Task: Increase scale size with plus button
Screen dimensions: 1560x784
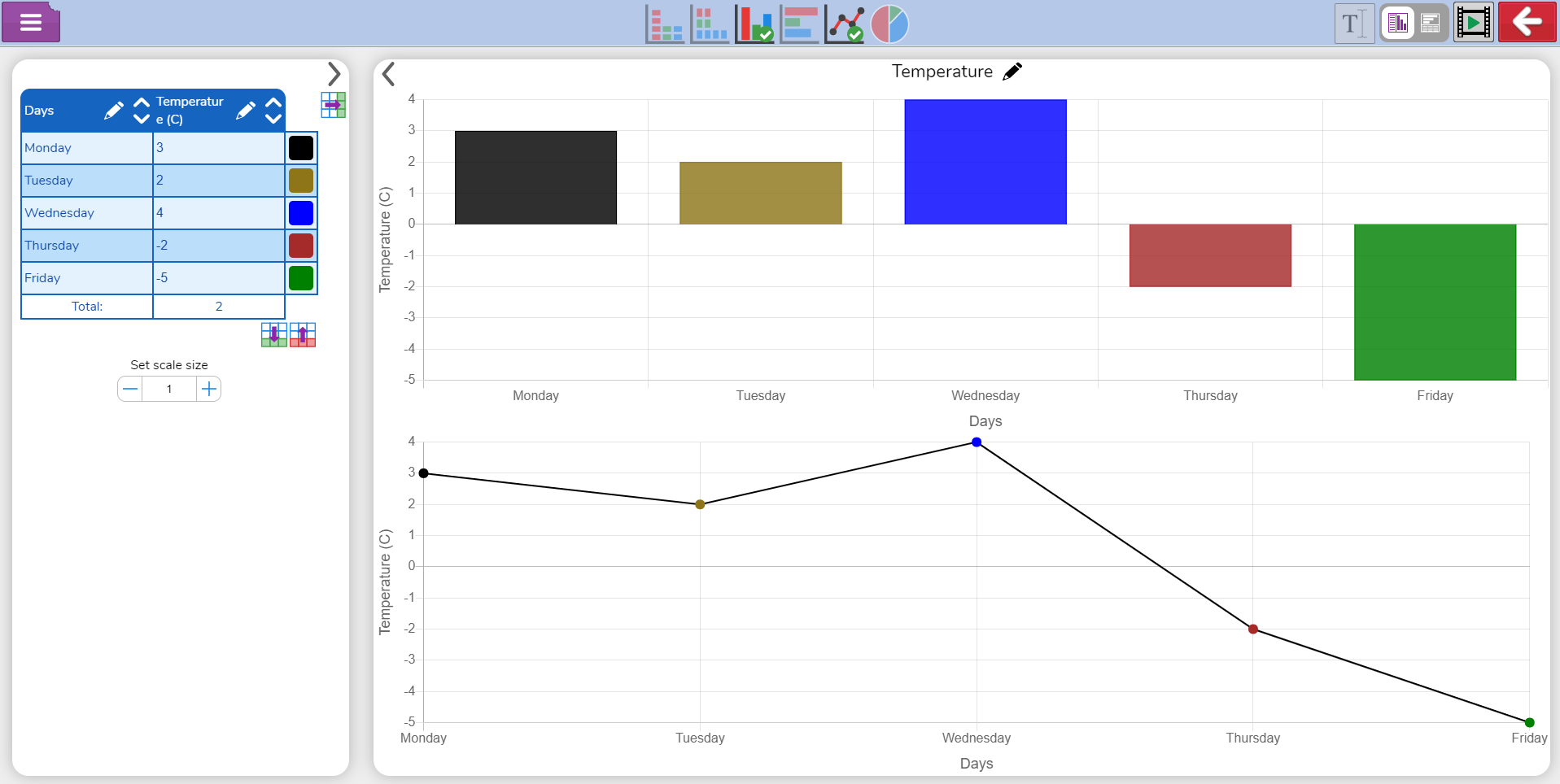Action: pyautogui.click(x=209, y=389)
